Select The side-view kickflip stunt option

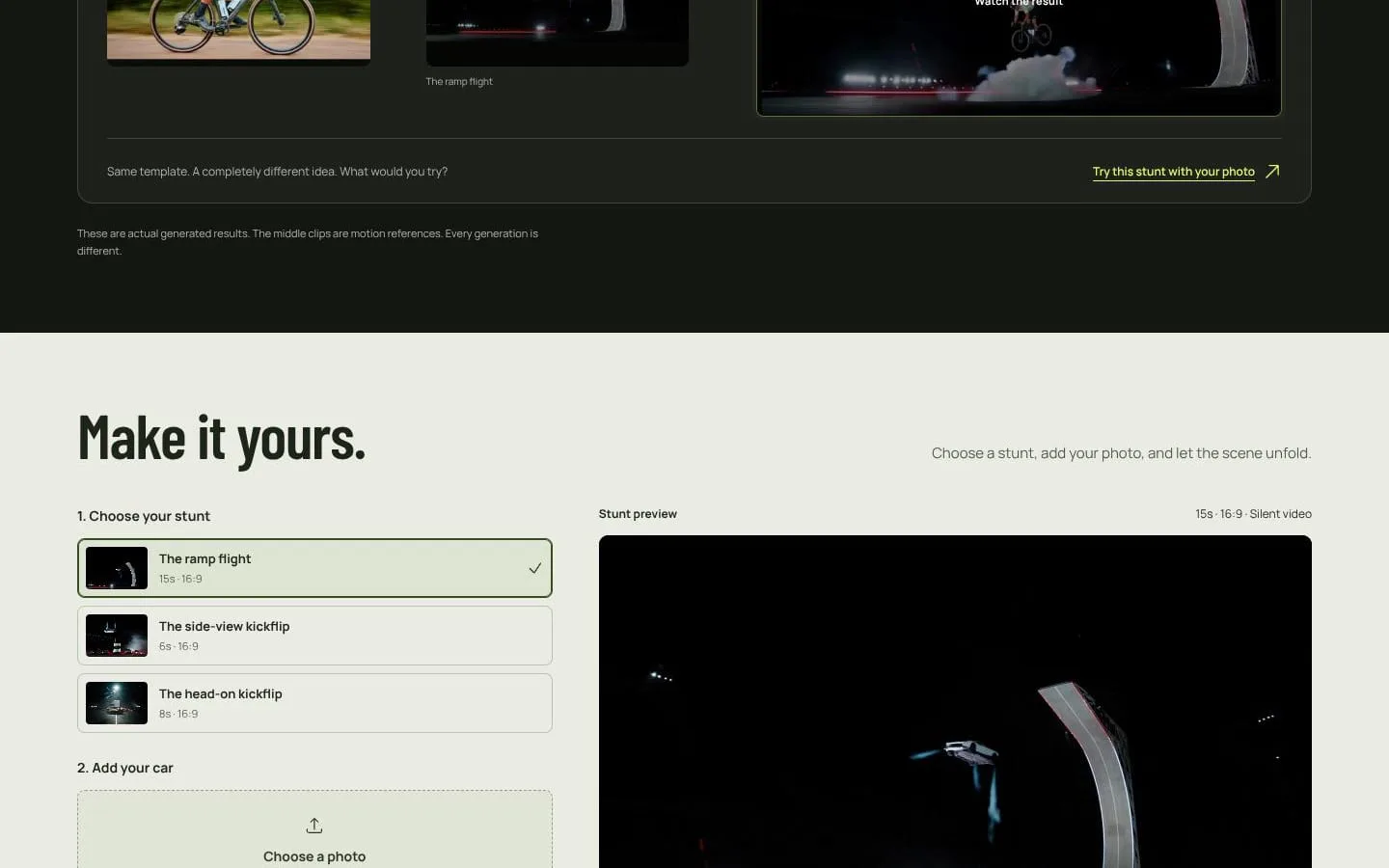(x=314, y=636)
